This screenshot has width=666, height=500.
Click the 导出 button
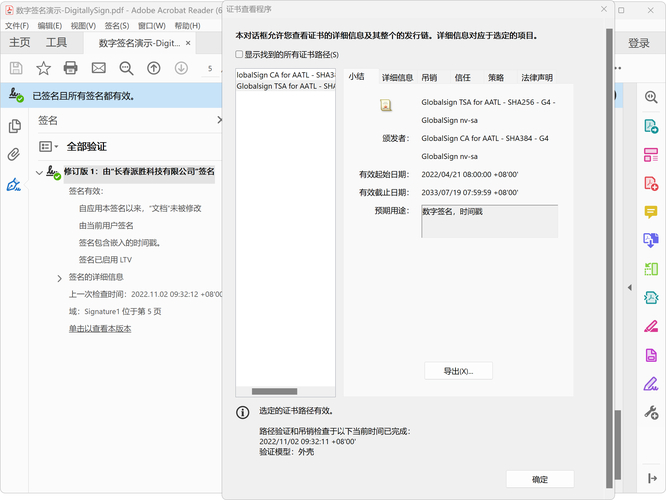(458, 371)
